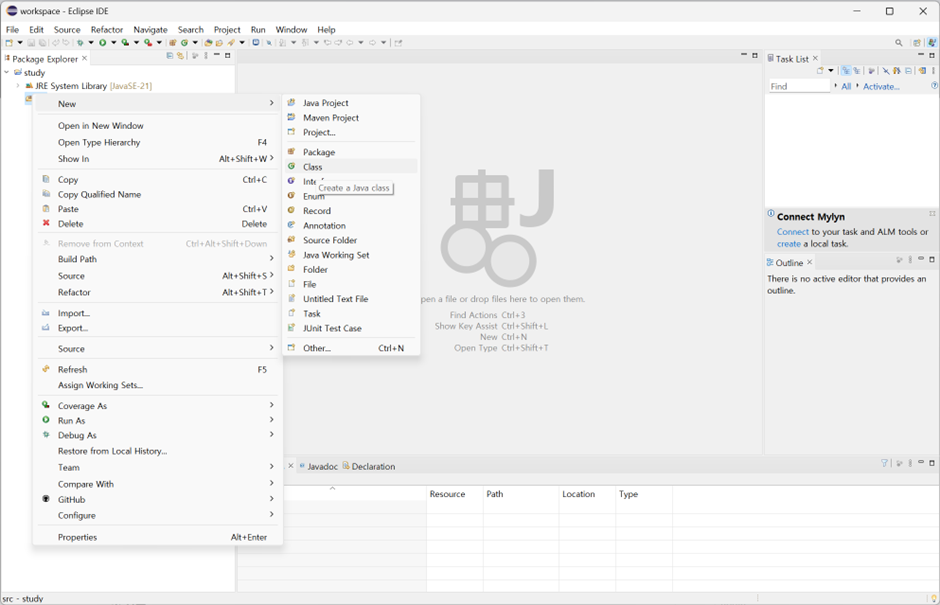Click the Copy icon in context menu
This screenshot has width=940, height=605.
click(x=46, y=179)
